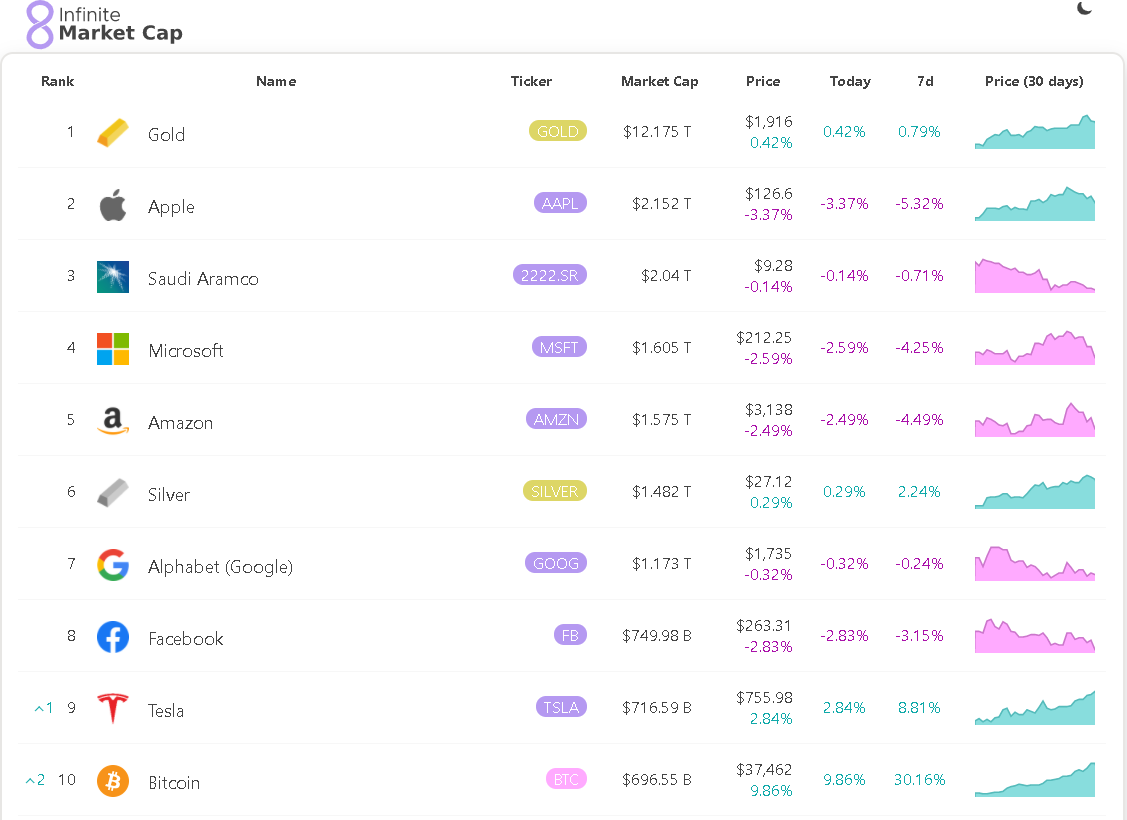Click Tesla's 8.81% seven-day change
This screenshot has width=1127, height=820.
pos(919,708)
